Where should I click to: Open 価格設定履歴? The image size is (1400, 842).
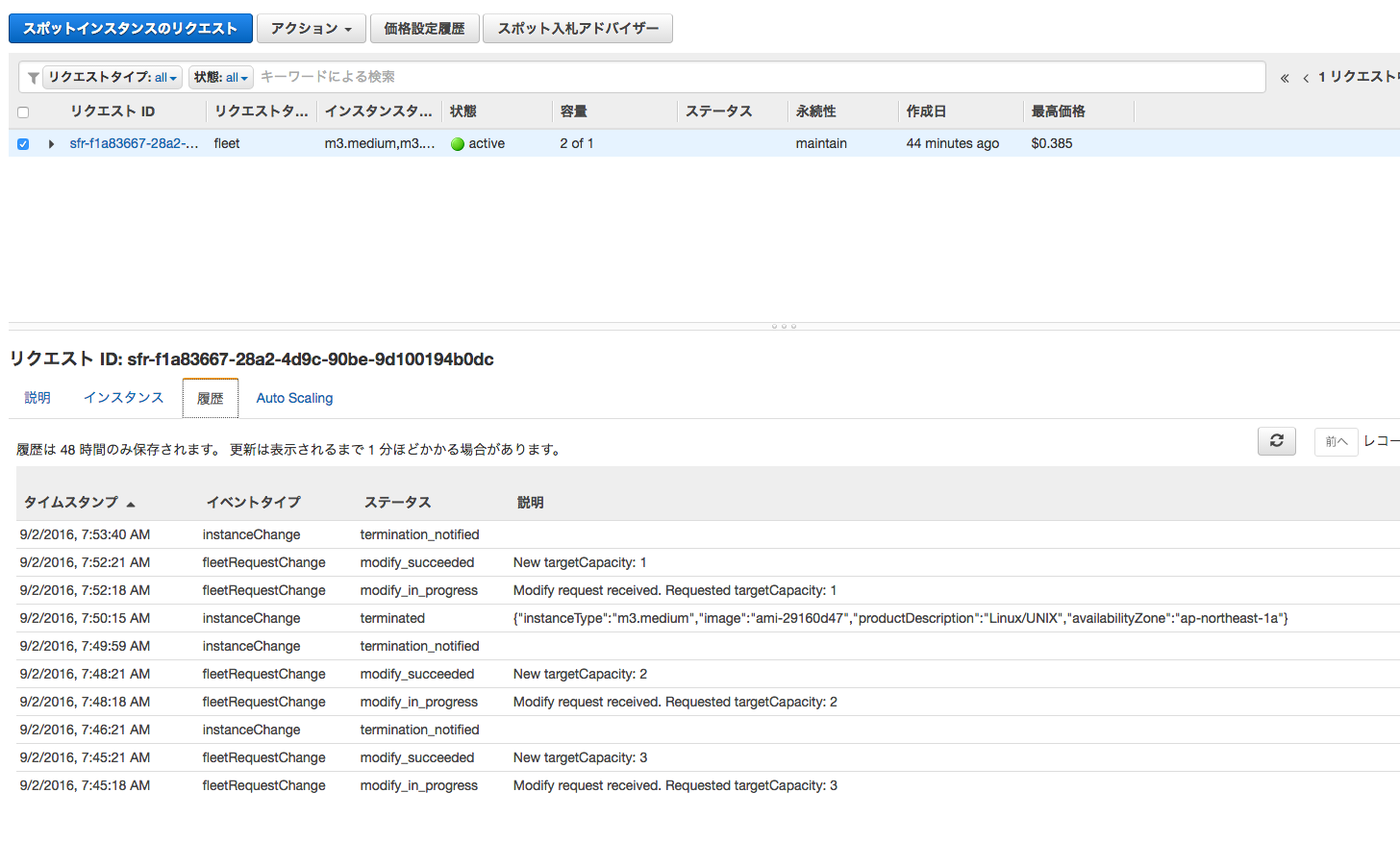tap(424, 29)
